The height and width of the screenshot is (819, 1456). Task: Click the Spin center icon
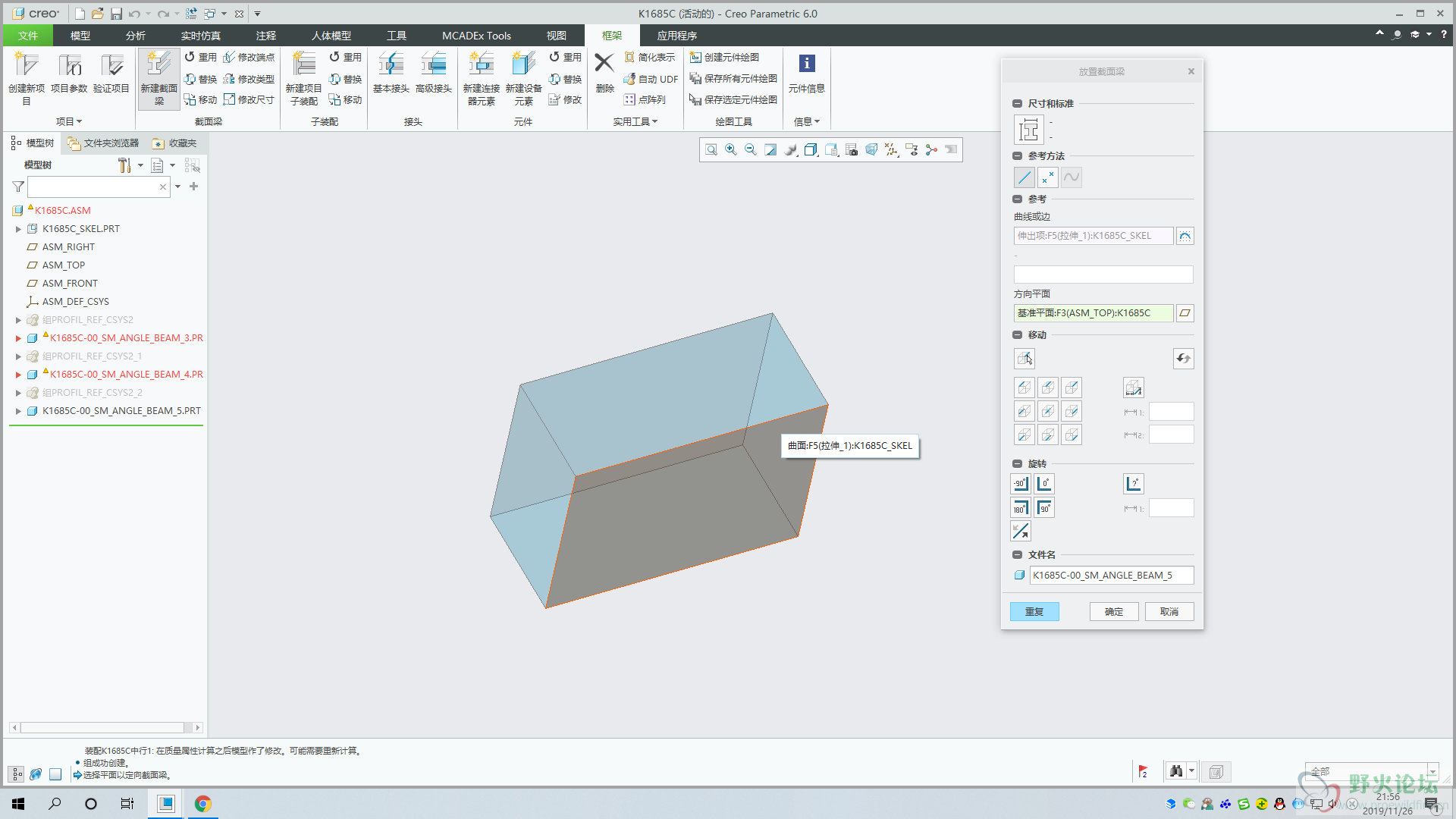coord(931,150)
